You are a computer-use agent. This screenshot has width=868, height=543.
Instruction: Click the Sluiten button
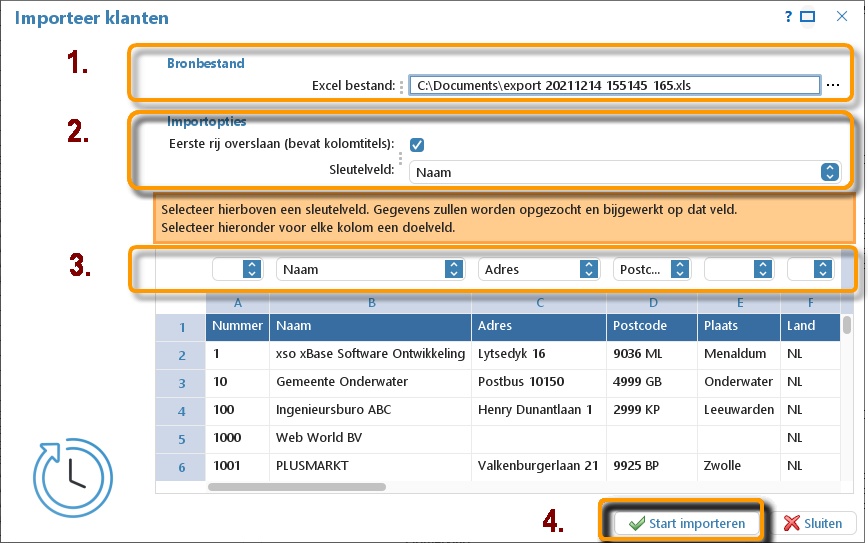pos(814,523)
